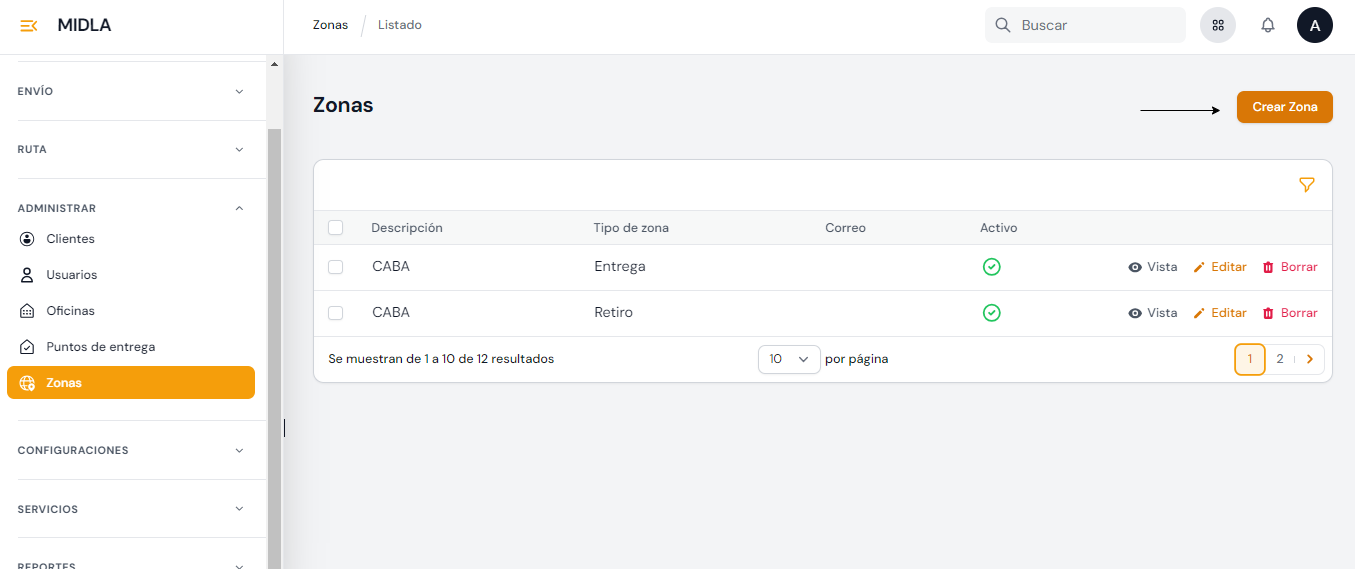
Task: Open the notifications bell
Action: (x=1267, y=26)
